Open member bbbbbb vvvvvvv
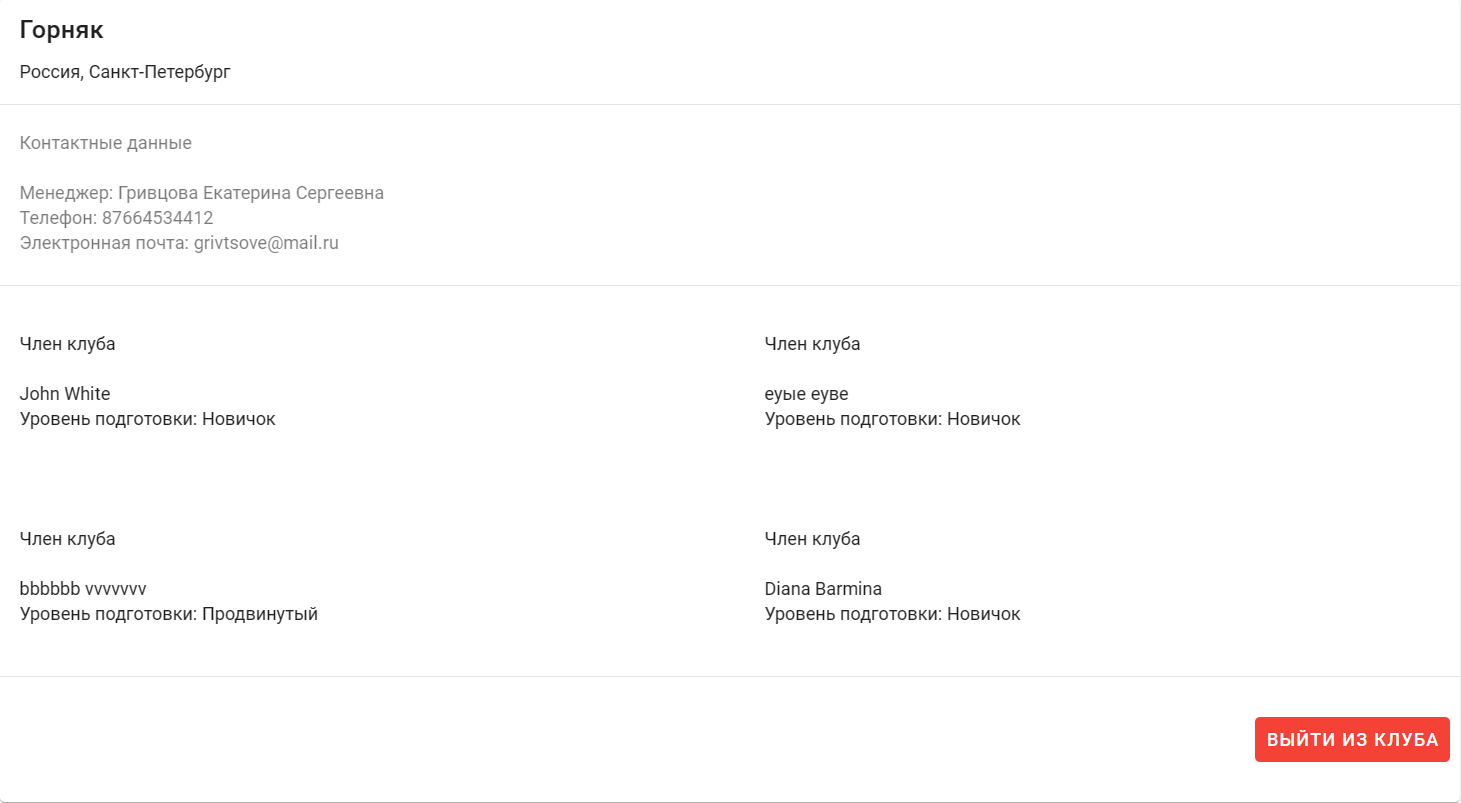This screenshot has width=1461, height=803. click(83, 589)
